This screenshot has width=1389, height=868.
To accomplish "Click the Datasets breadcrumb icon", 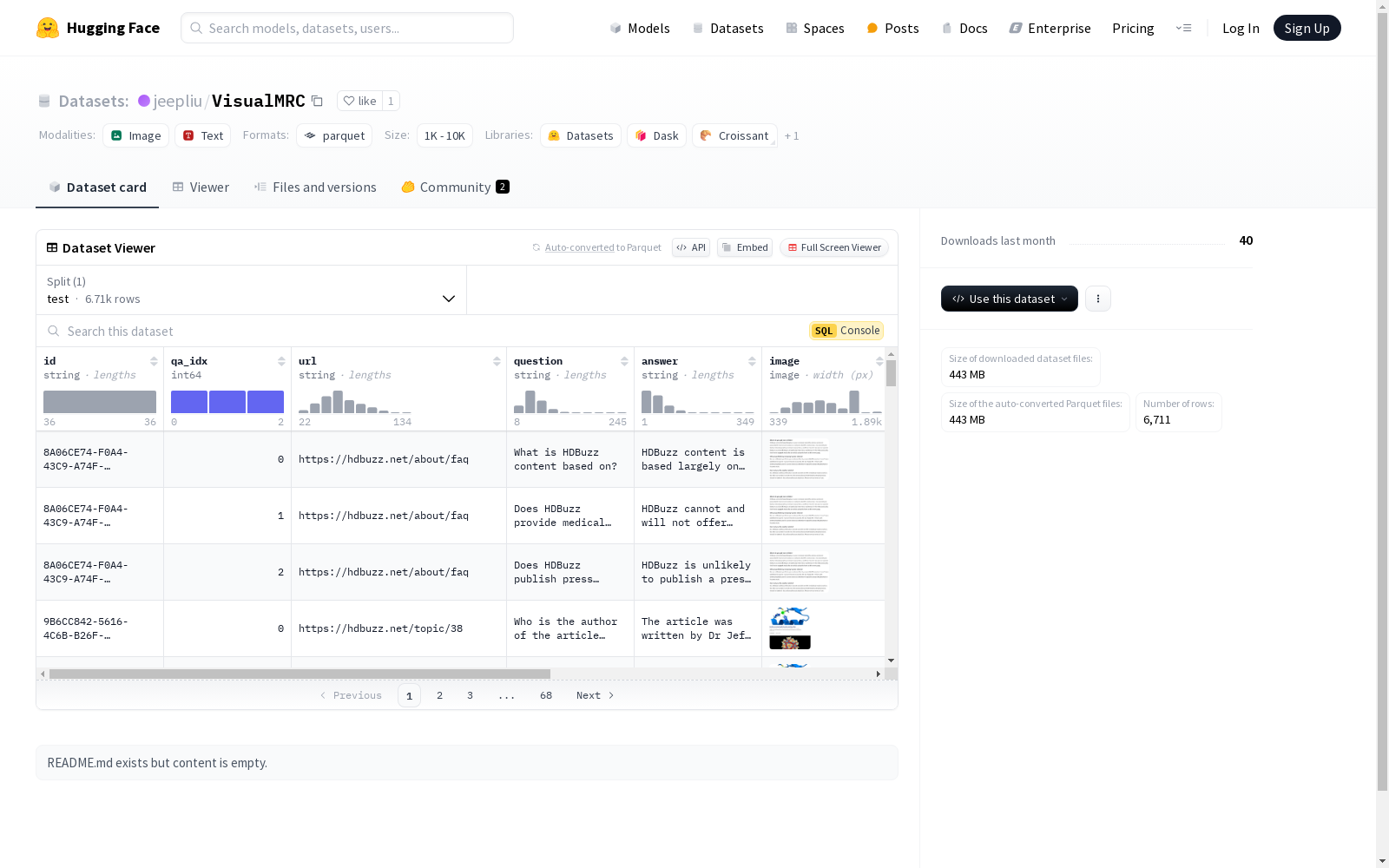I will pos(44,102).
